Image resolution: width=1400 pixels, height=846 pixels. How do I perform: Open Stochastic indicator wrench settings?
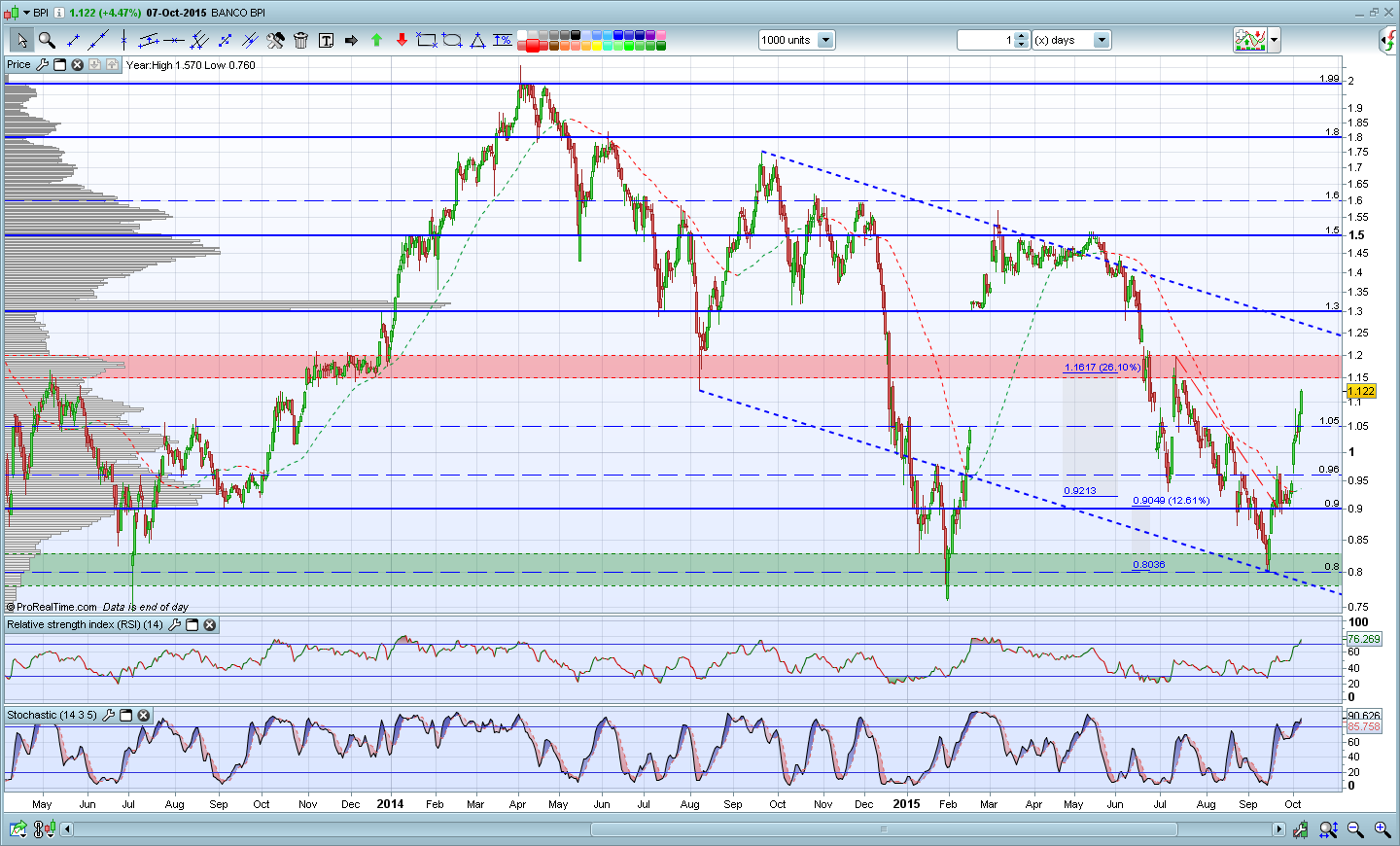tap(109, 715)
